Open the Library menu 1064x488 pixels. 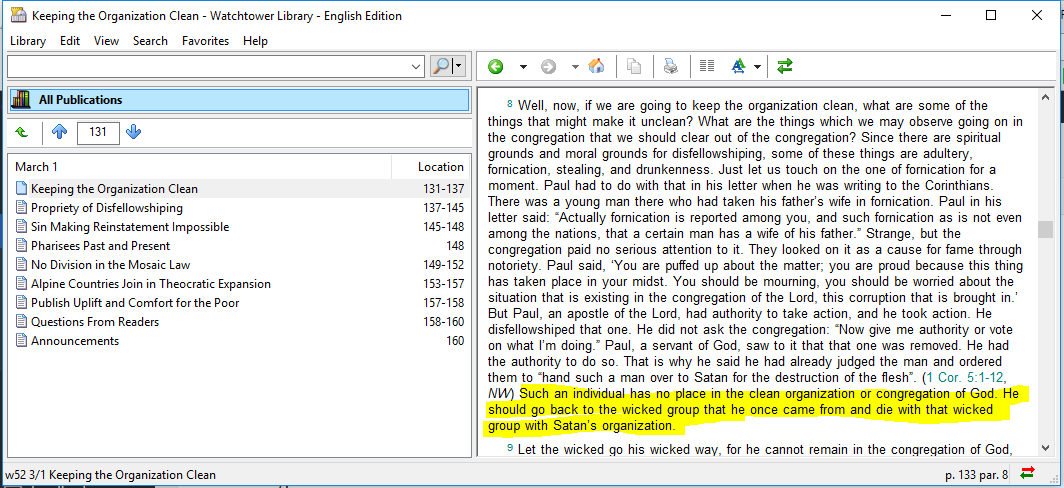(28, 41)
